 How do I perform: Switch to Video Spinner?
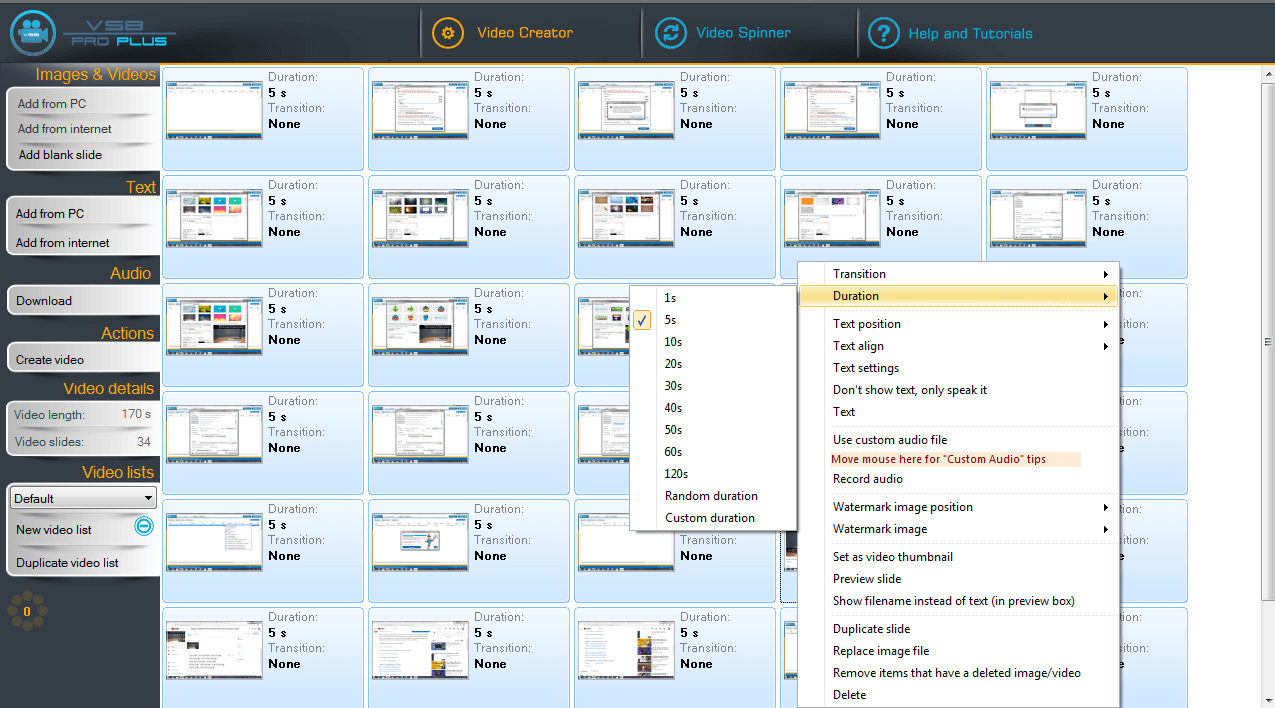pos(743,33)
